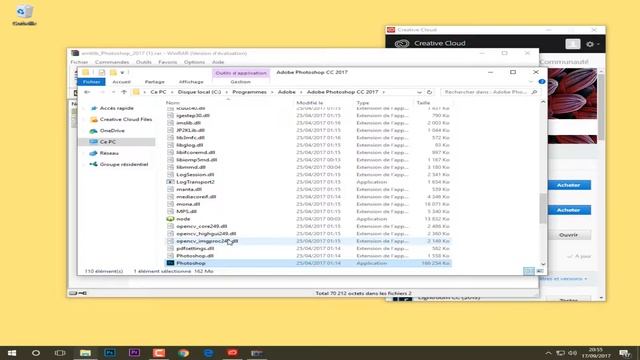Viewport: 640px width, 360px height.
Task: Switch to the Affichage ribbon tab
Action: 191,82
